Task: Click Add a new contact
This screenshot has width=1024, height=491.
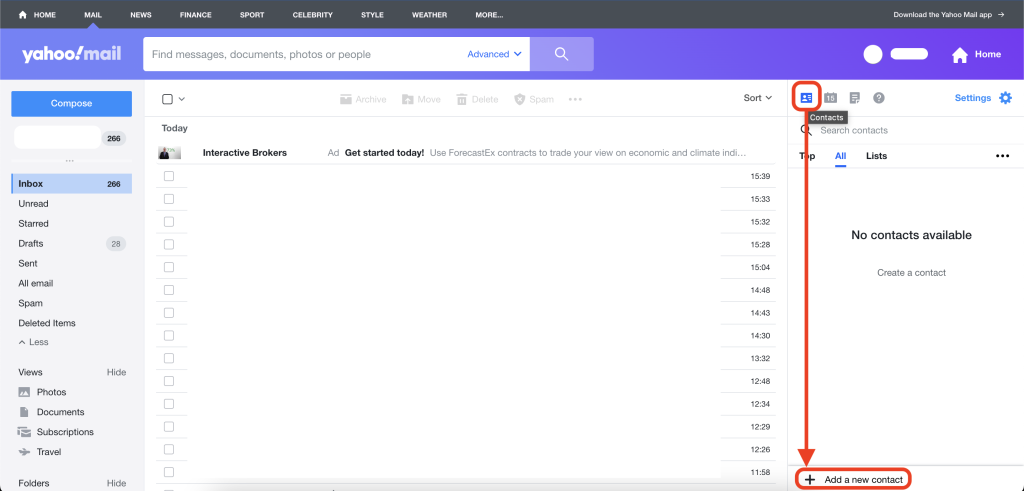Action: 854,480
